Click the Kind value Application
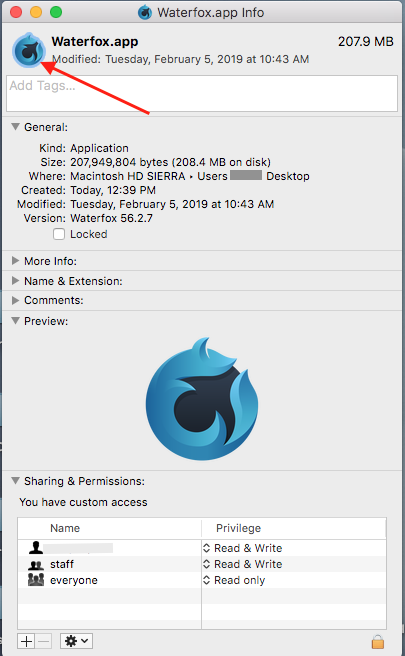Image resolution: width=405 pixels, height=656 pixels. coord(99,148)
